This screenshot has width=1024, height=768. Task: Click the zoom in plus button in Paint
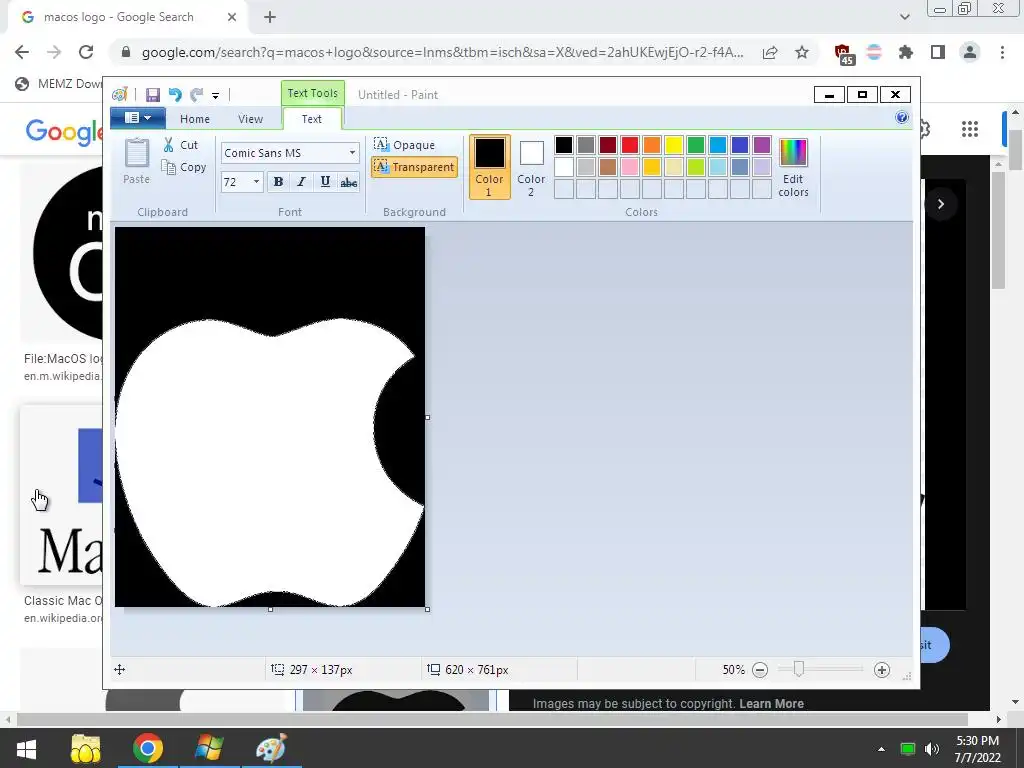882,670
